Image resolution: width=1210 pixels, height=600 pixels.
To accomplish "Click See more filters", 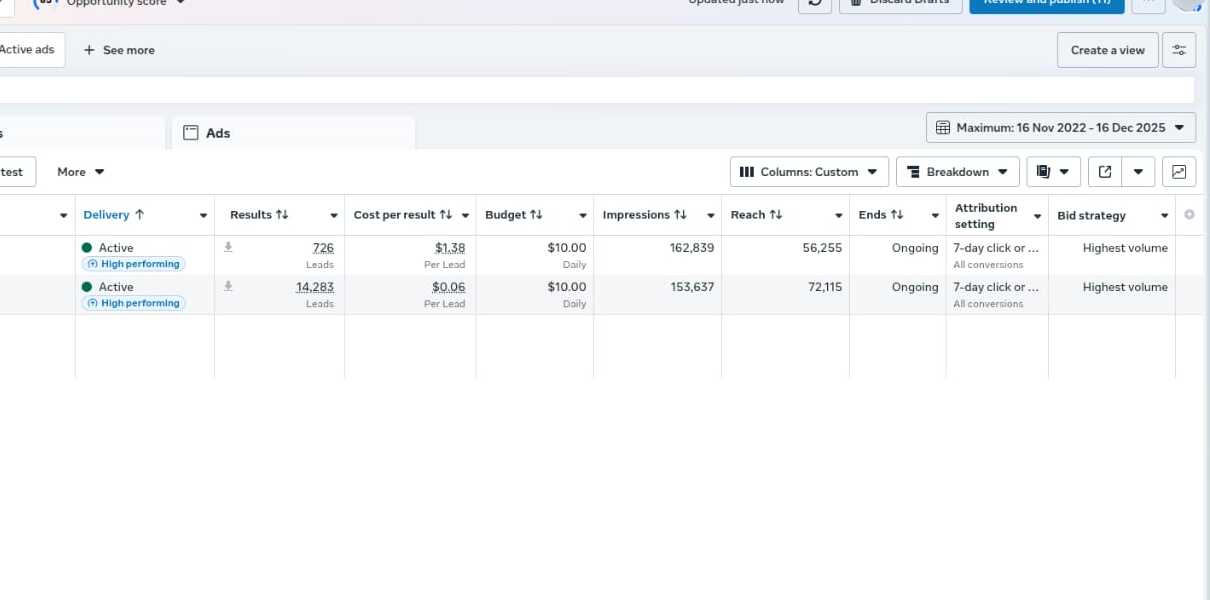I will click(119, 49).
